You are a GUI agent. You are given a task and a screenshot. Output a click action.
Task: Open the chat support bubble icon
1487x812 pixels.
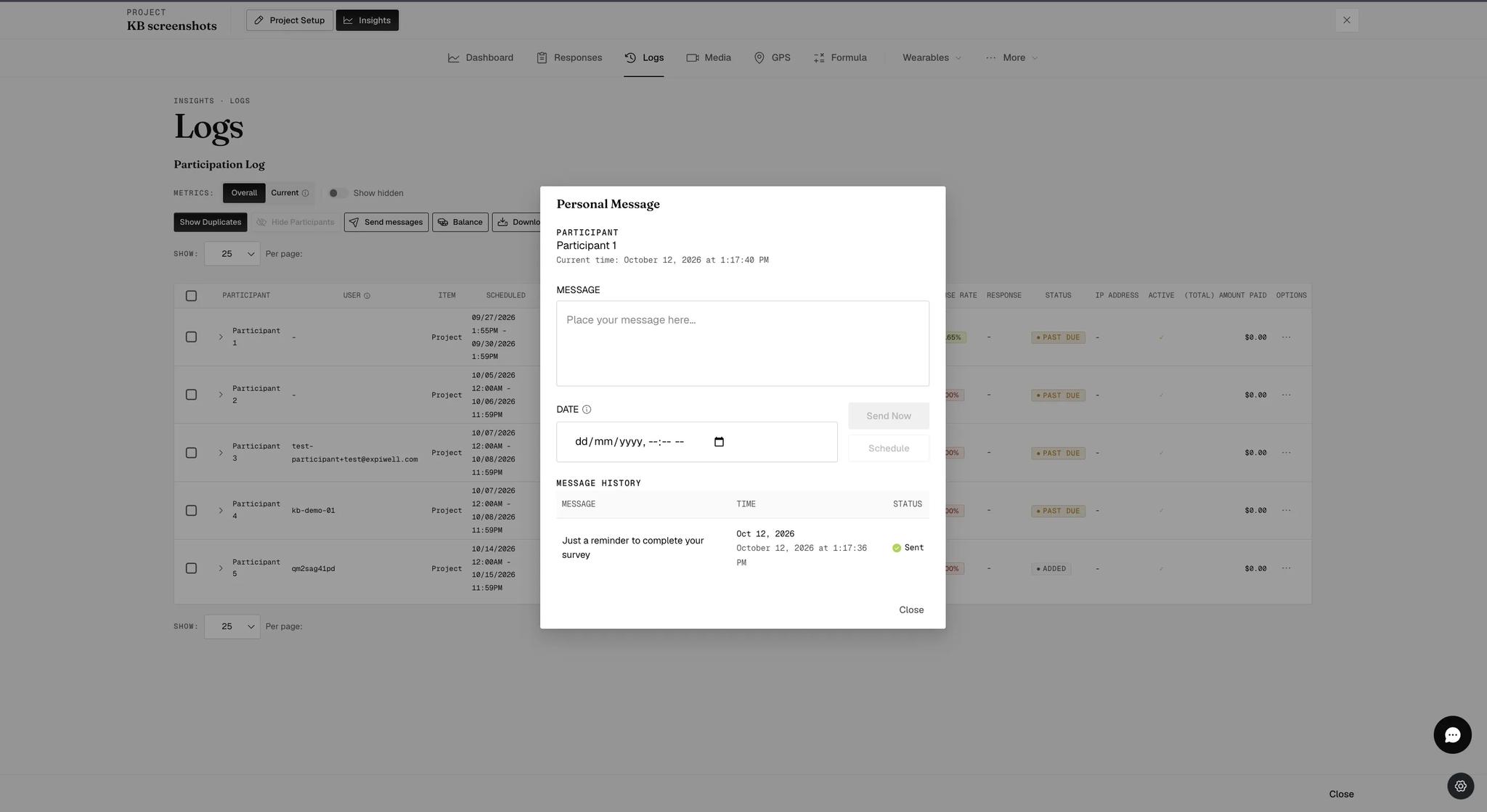[x=1452, y=735]
